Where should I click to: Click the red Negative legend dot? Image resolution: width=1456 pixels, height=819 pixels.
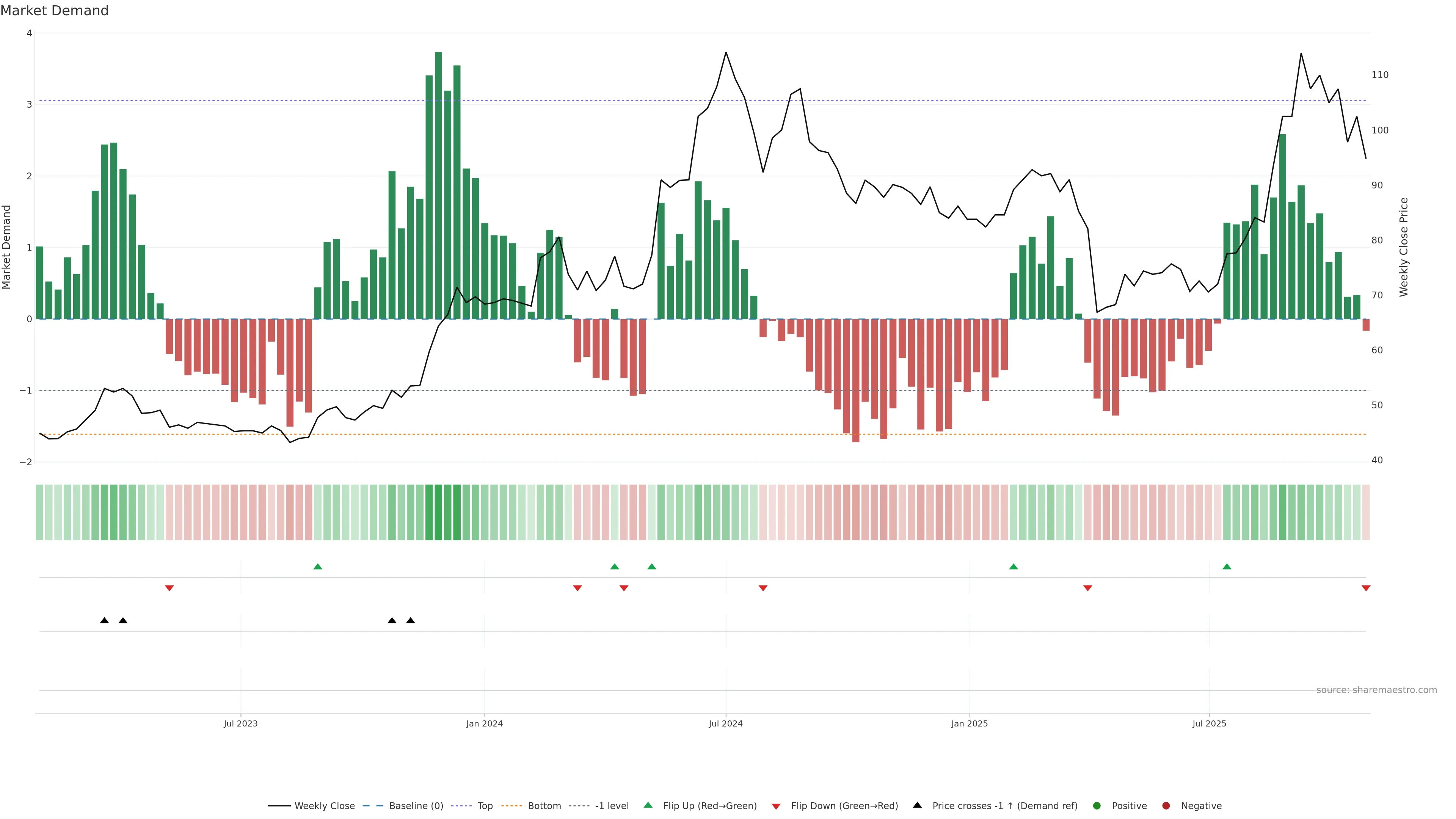tap(1166, 806)
